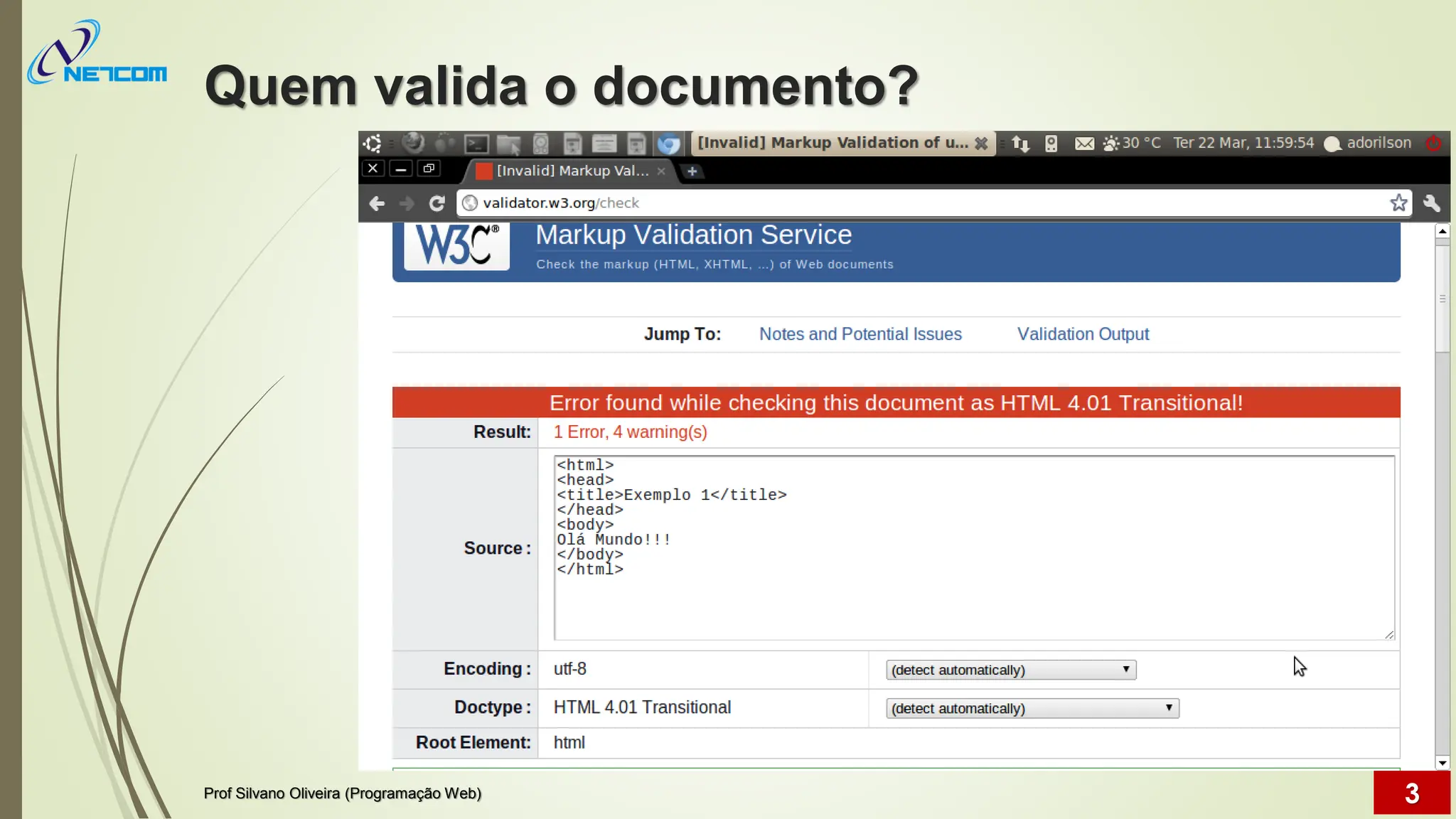Click the red error banner message
Screen dimensions: 1456x819
tap(896, 403)
